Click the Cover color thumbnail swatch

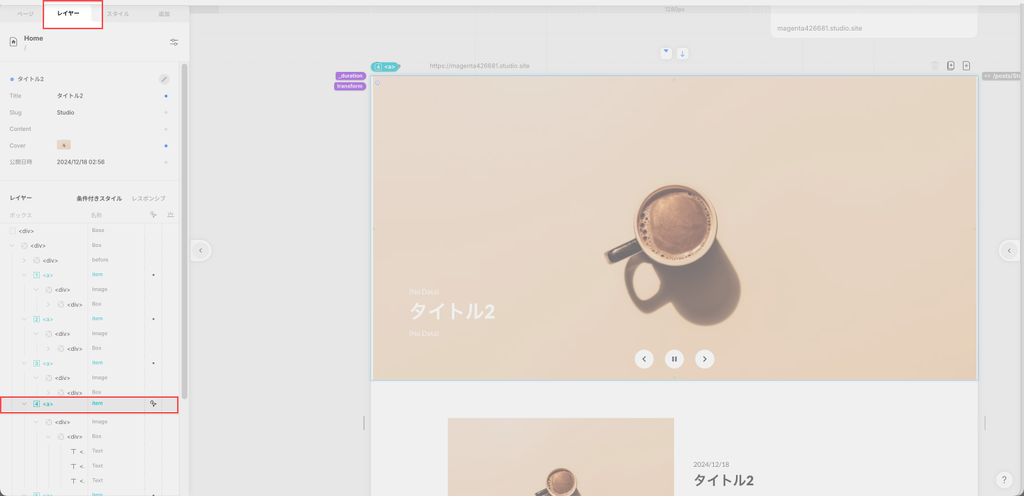64,145
